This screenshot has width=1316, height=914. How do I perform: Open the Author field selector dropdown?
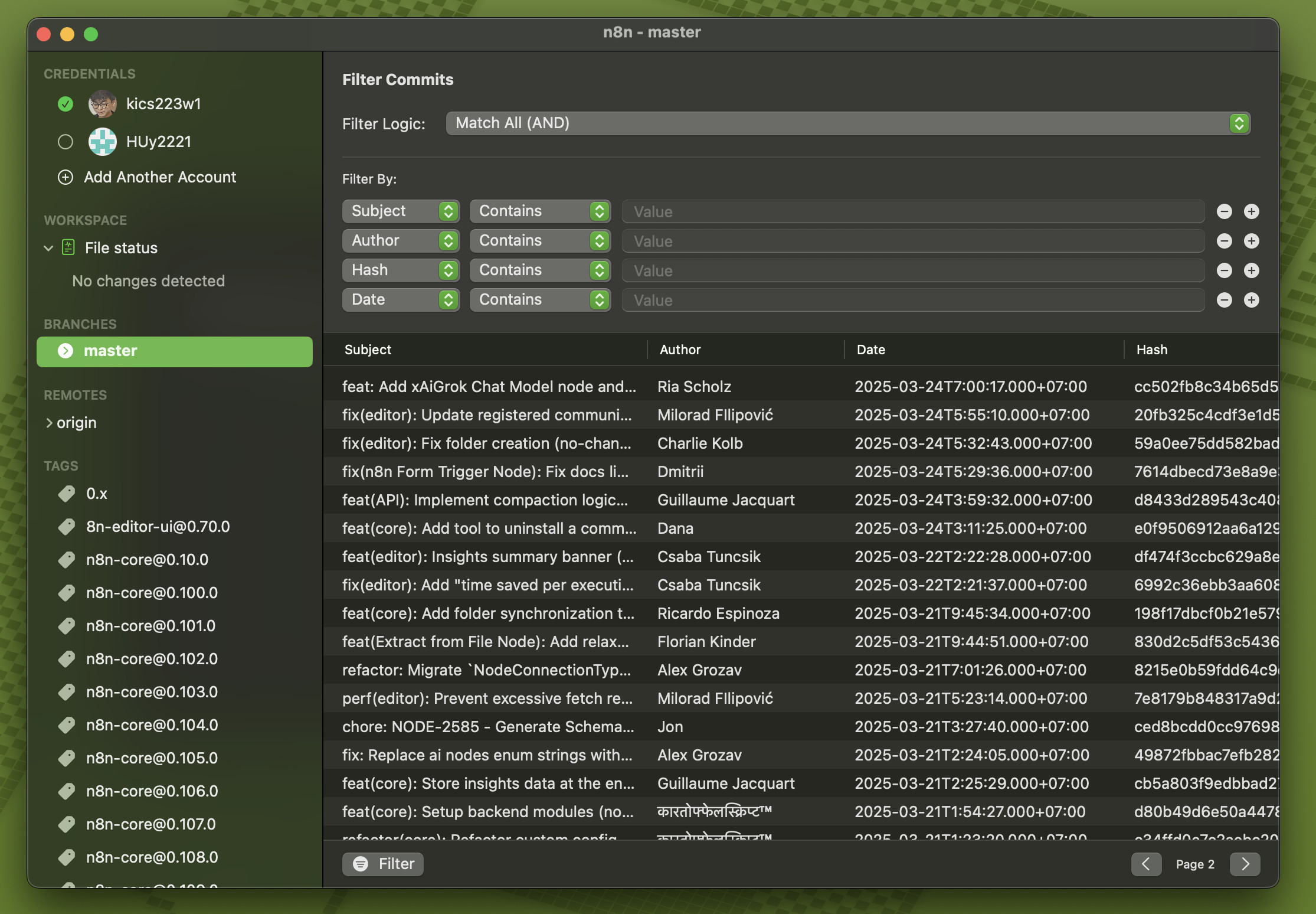[x=401, y=241]
